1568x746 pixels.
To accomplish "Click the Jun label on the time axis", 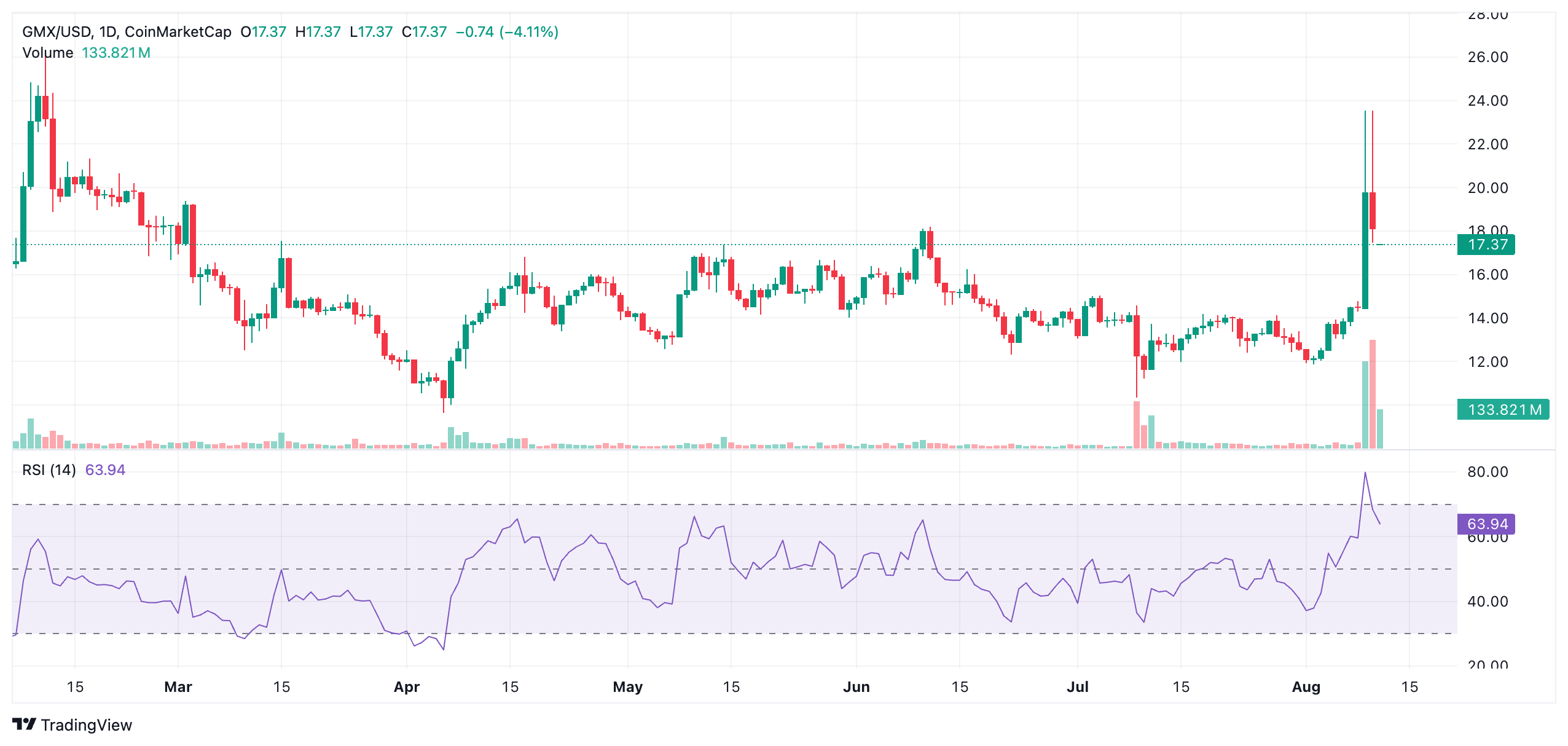I will tap(857, 687).
